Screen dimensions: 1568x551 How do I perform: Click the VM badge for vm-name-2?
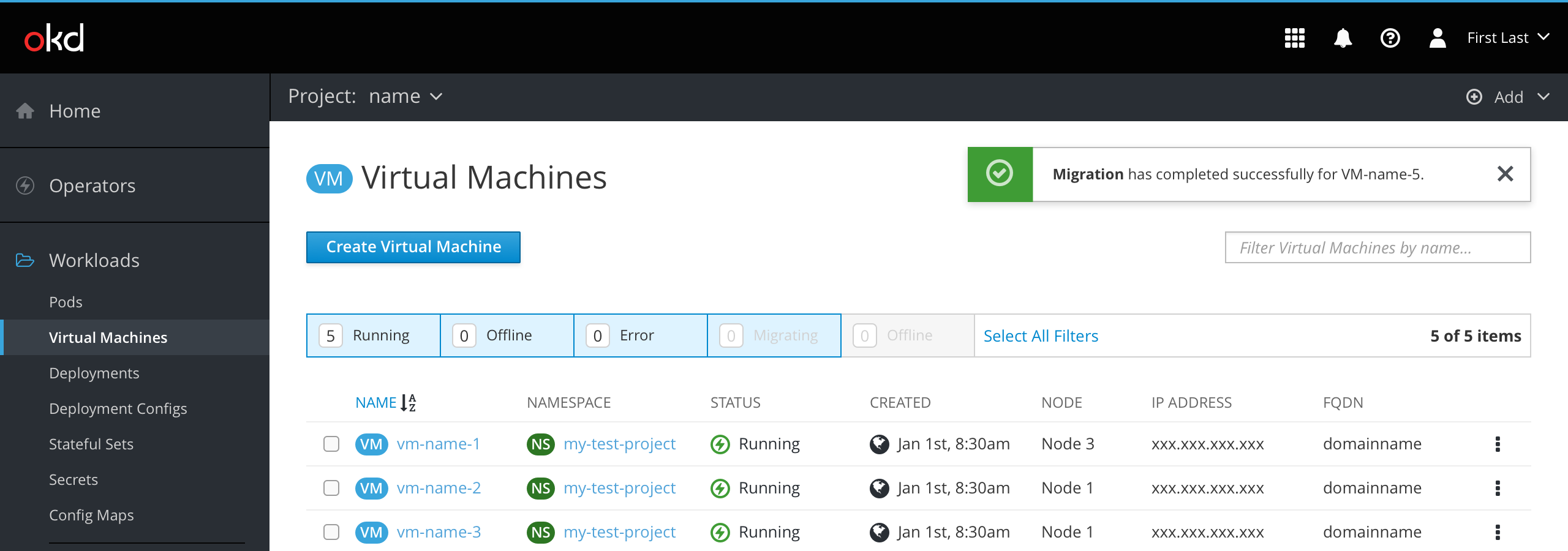371,488
